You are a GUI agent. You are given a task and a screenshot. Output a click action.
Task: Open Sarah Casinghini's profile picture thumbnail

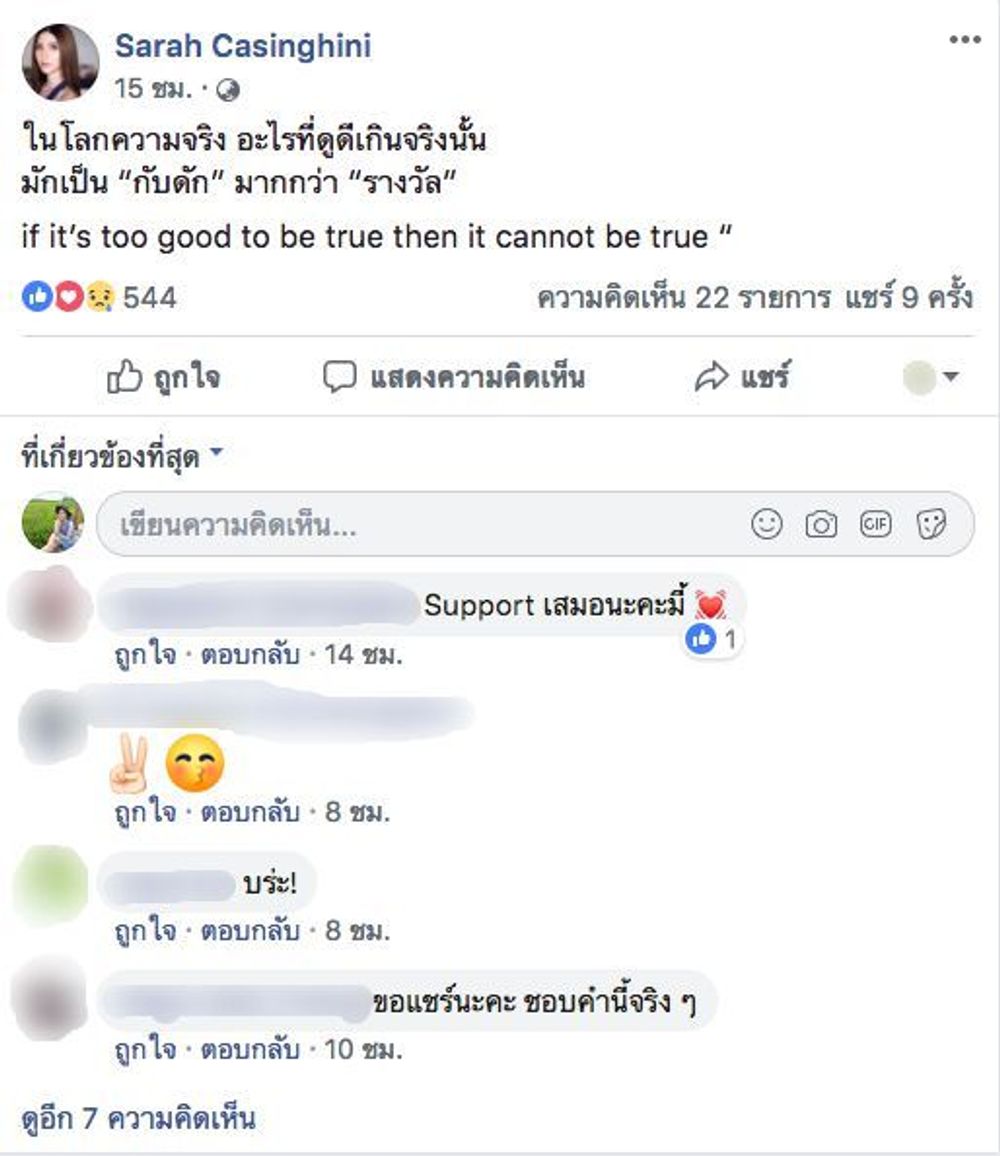(60, 62)
